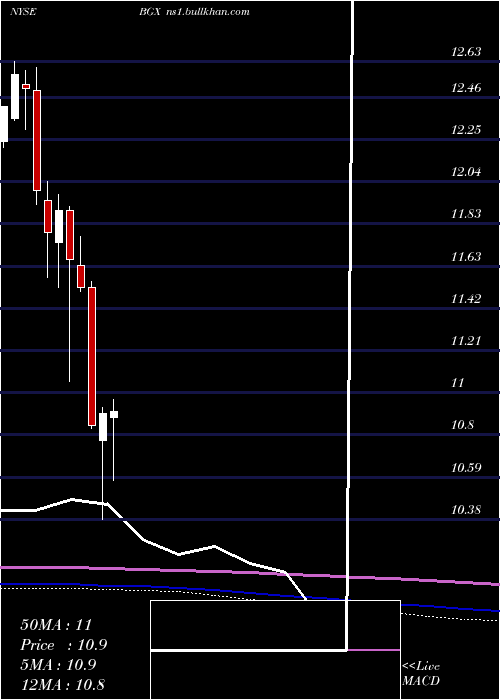500x700 pixels.
Task: Click the last small white candlestick near 10.9
Action: (x=114, y=414)
